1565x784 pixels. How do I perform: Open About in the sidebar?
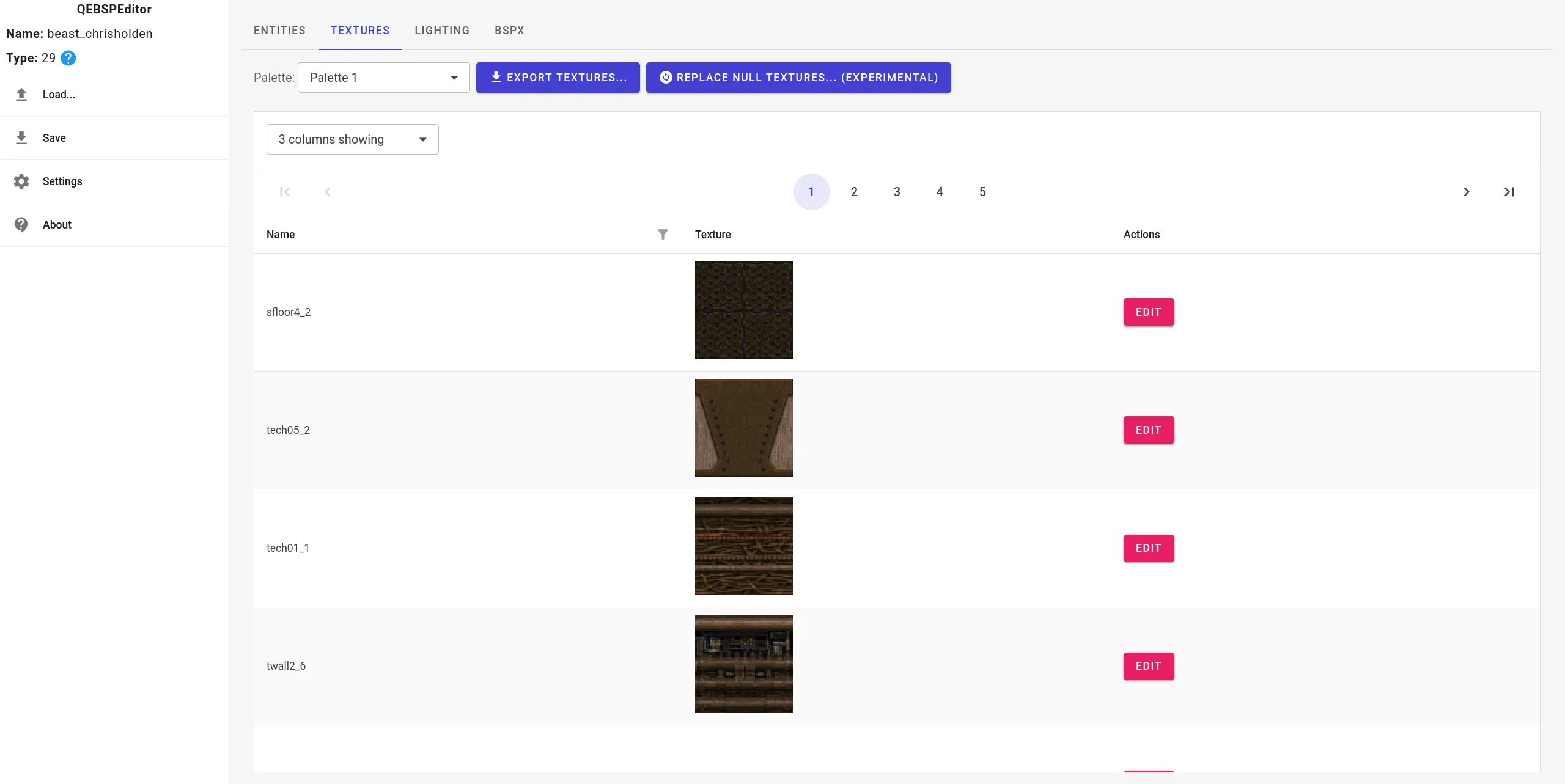coord(114,225)
